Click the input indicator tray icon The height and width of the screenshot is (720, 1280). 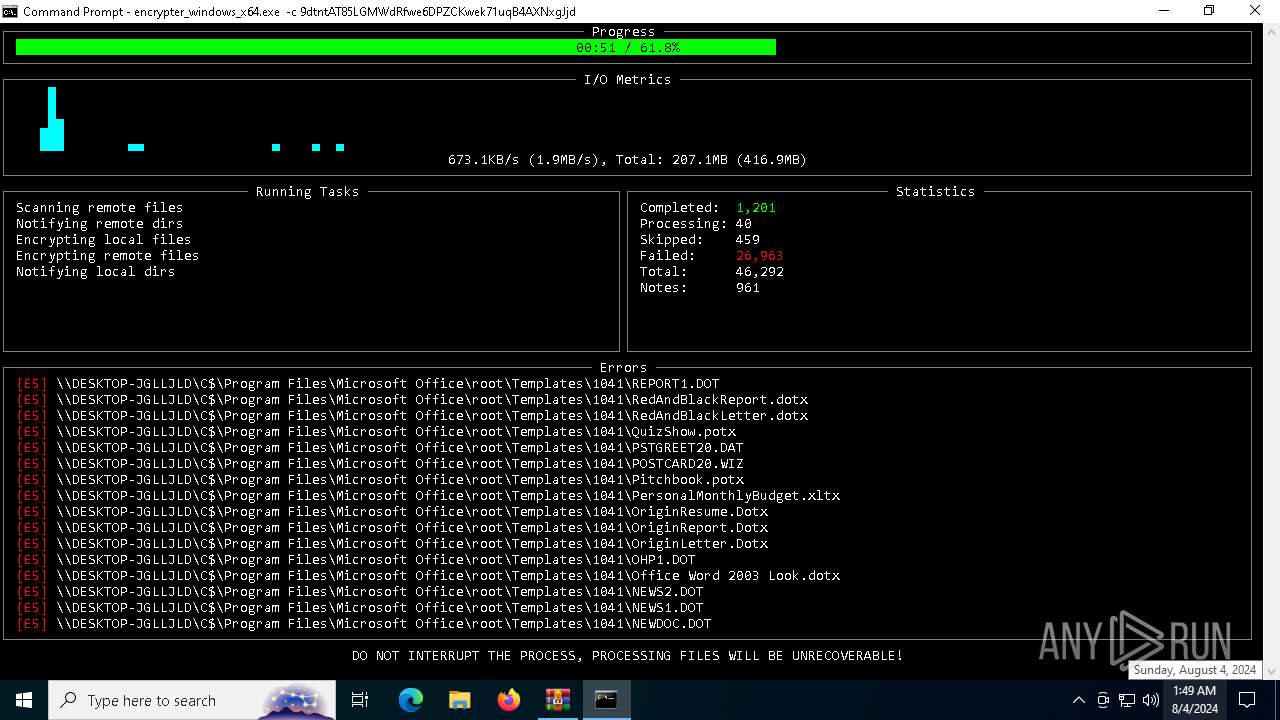1102,700
